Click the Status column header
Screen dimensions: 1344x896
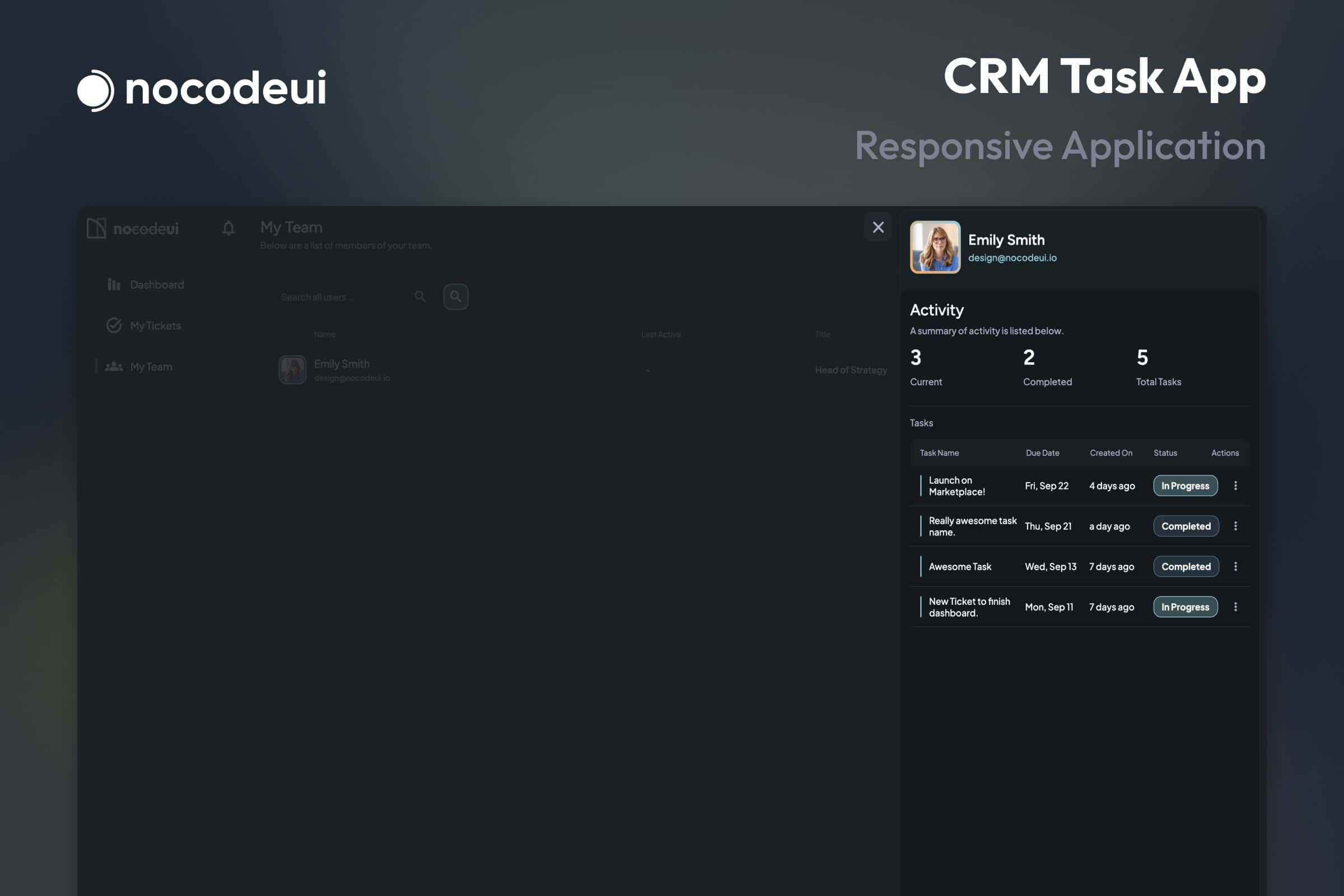click(x=1165, y=452)
